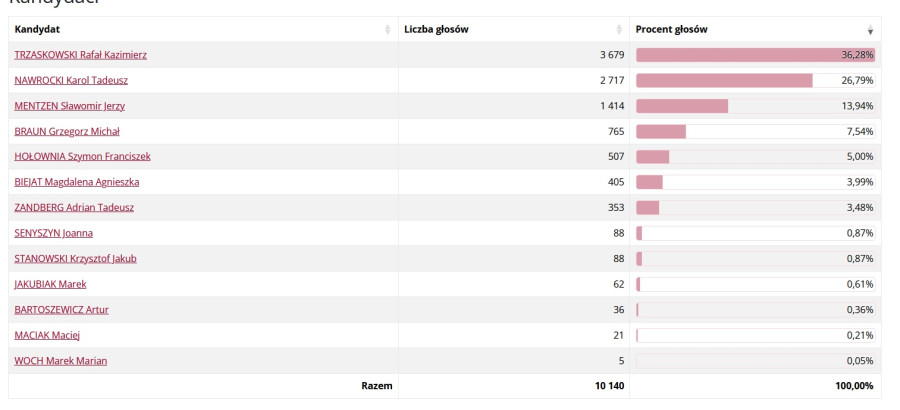Click the sort arrows in the Kandydat column
This screenshot has width=900, height=410.
(x=388, y=30)
